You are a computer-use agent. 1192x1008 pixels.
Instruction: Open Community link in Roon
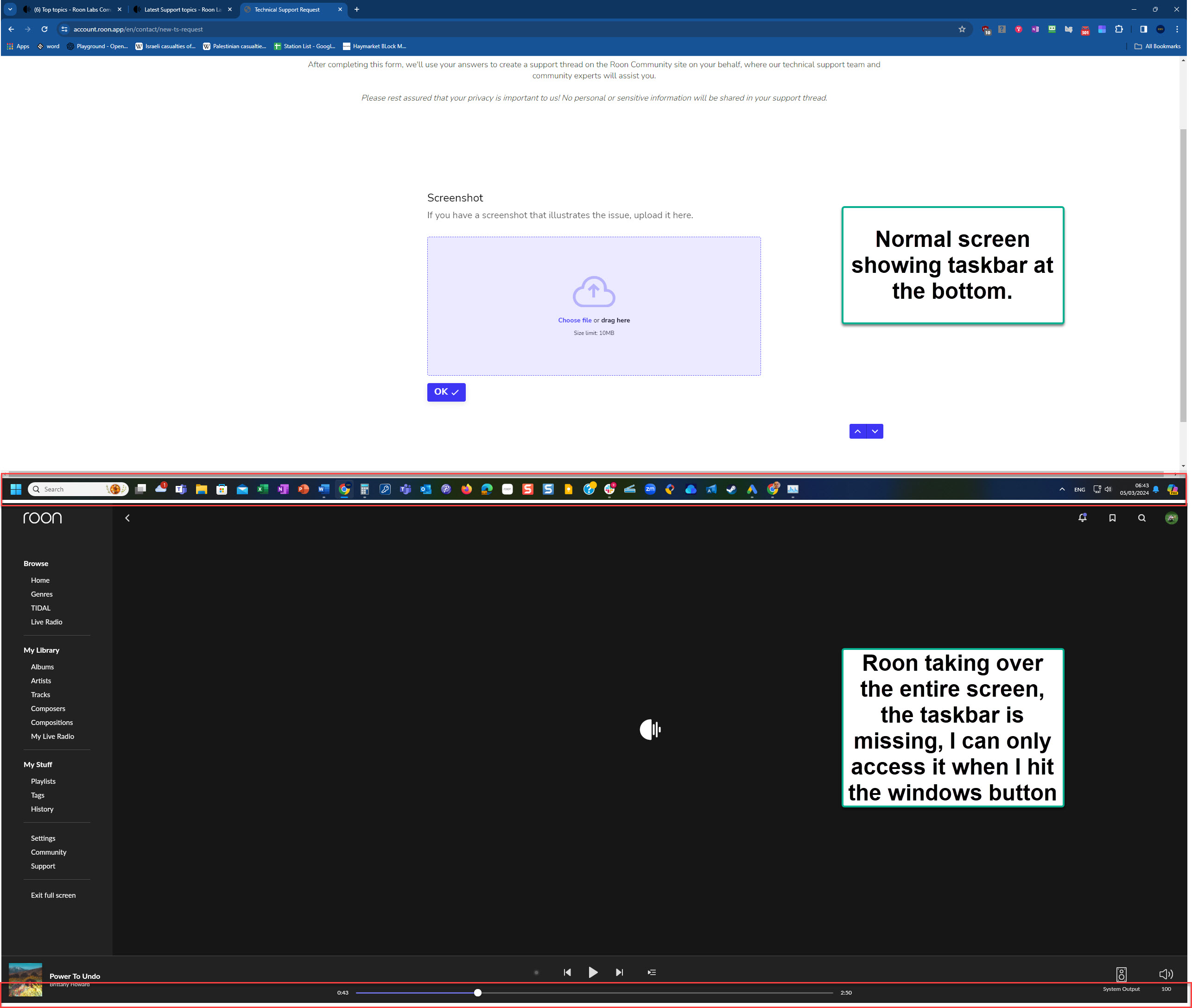point(49,852)
